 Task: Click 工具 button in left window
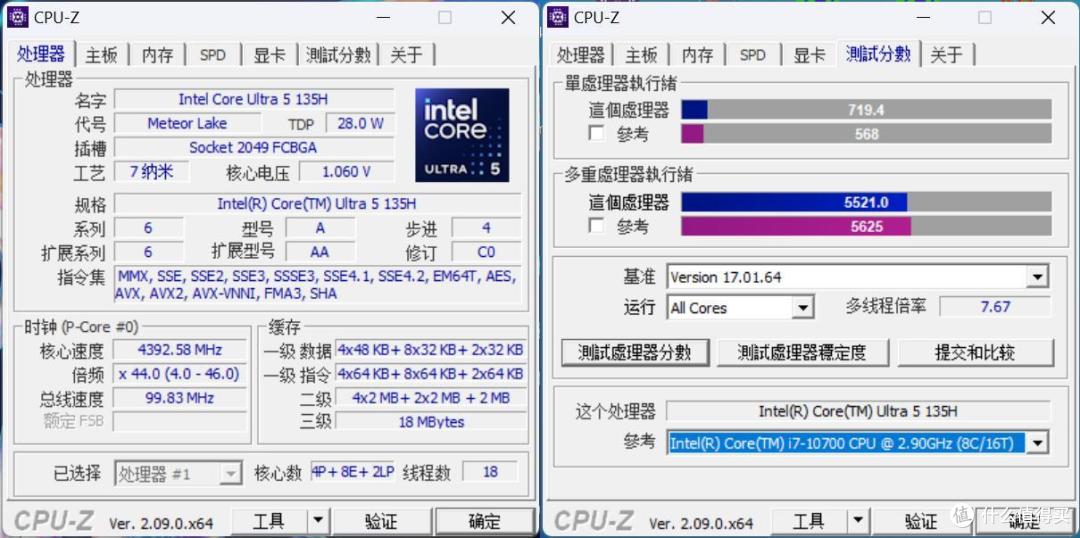click(269, 521)
